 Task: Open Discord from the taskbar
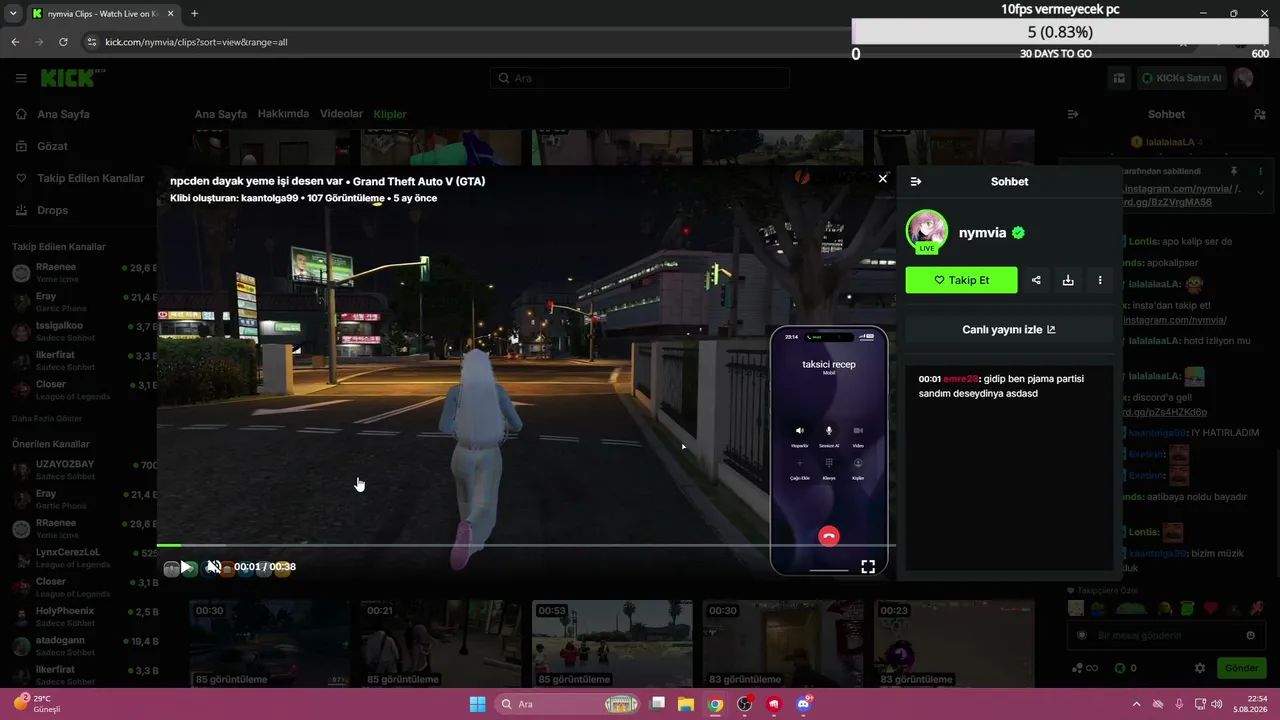tap(802, 704)
